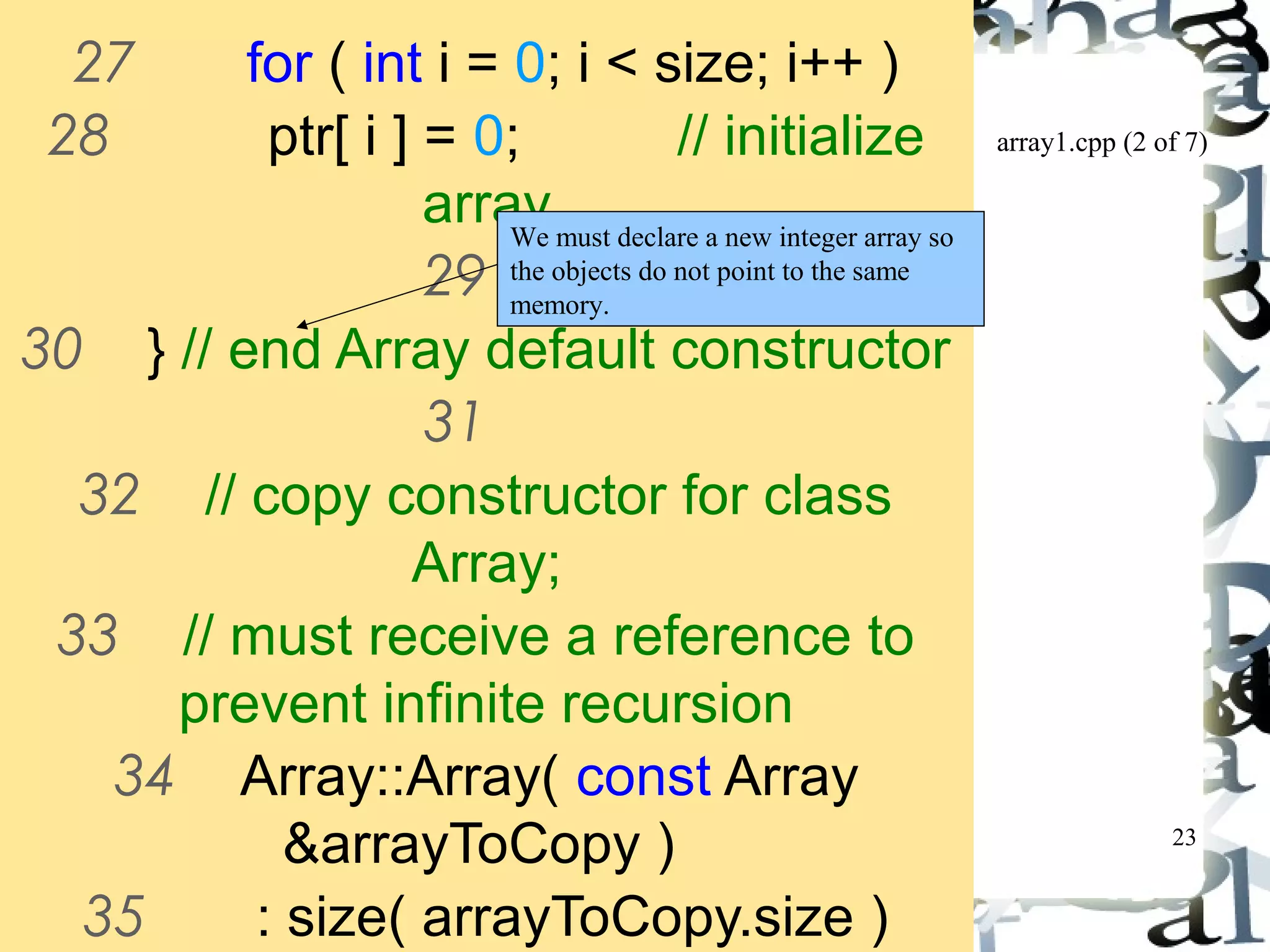Click the 'array1.cpp (2 of 7)' label
The width and height of the screenshot is (1270, 952).
(1101, 143)
